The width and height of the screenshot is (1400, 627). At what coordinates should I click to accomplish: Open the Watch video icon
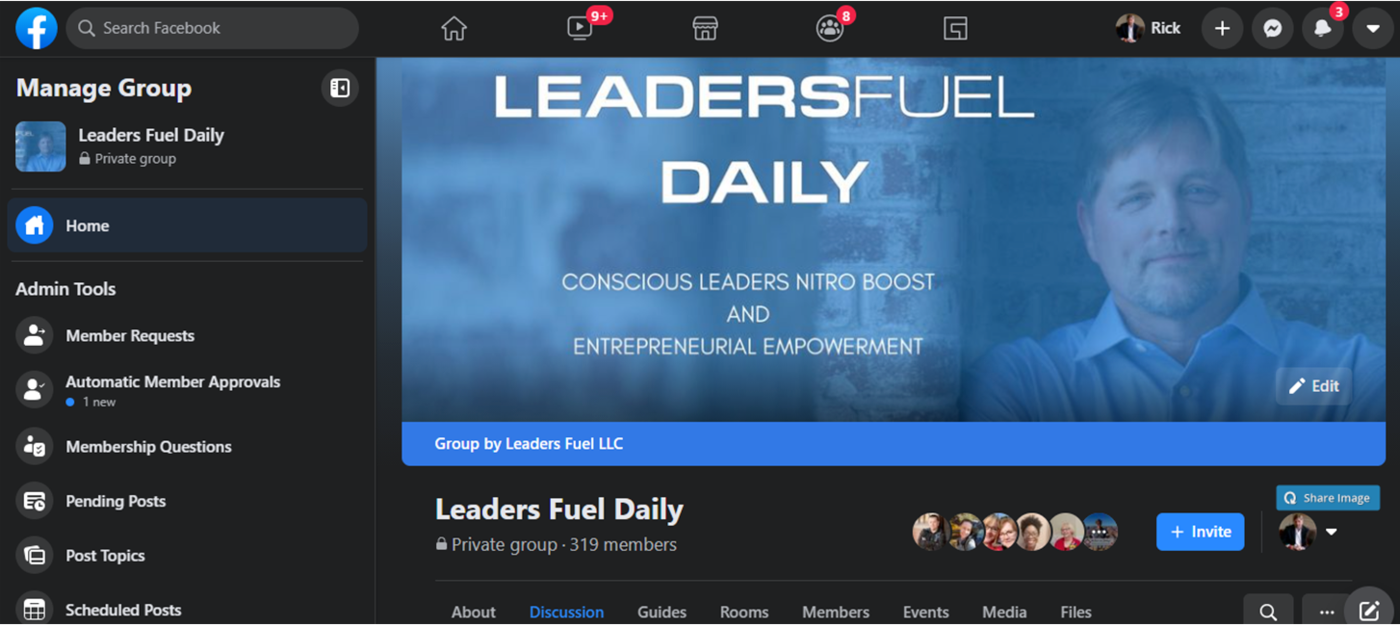[x=580, y=29]
